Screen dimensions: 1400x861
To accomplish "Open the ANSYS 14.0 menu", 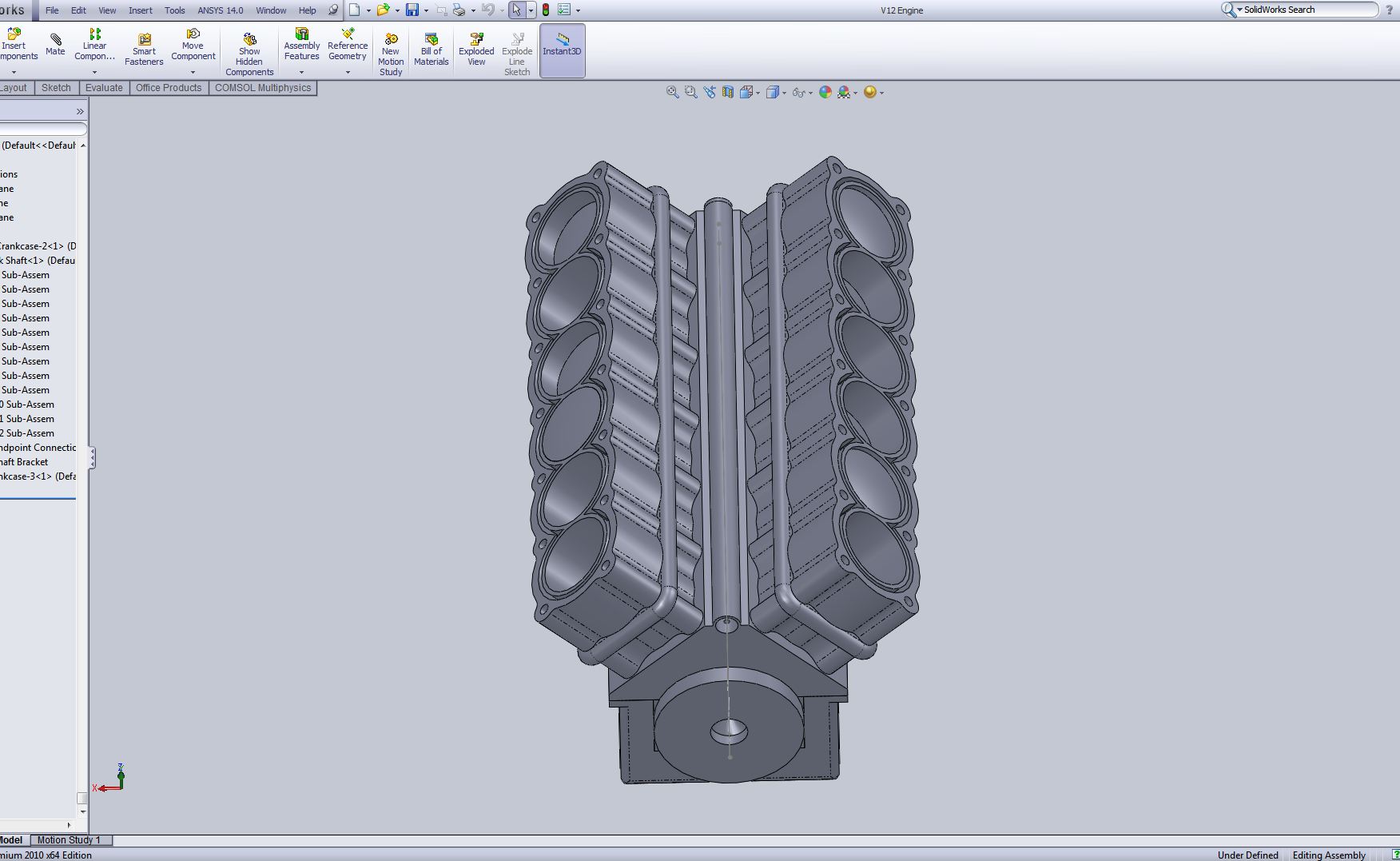I will 221,10.
